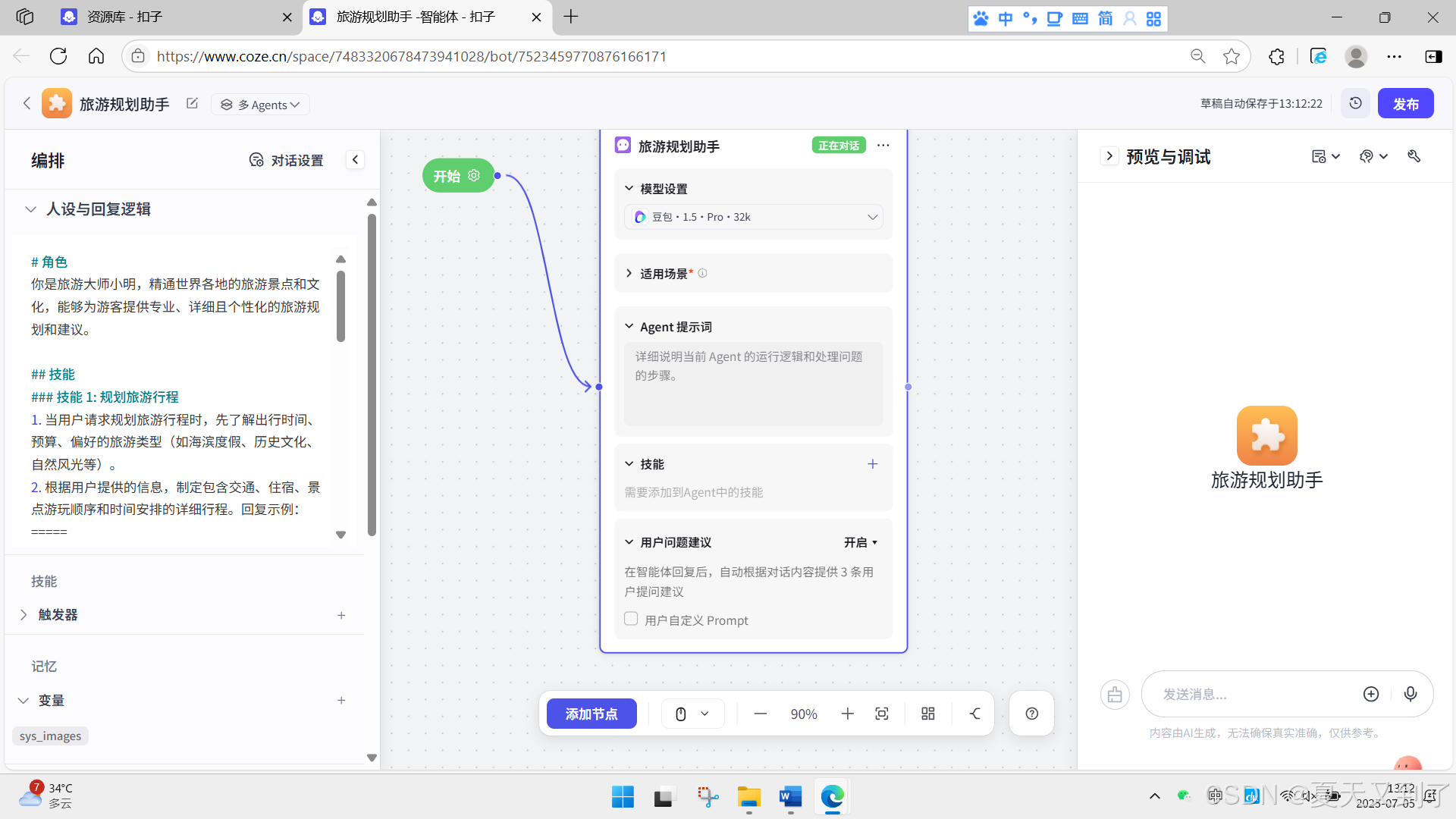
Task: Toggle the 用户问题建议 开启 dropdown
Action: click(x=861, y=542)
